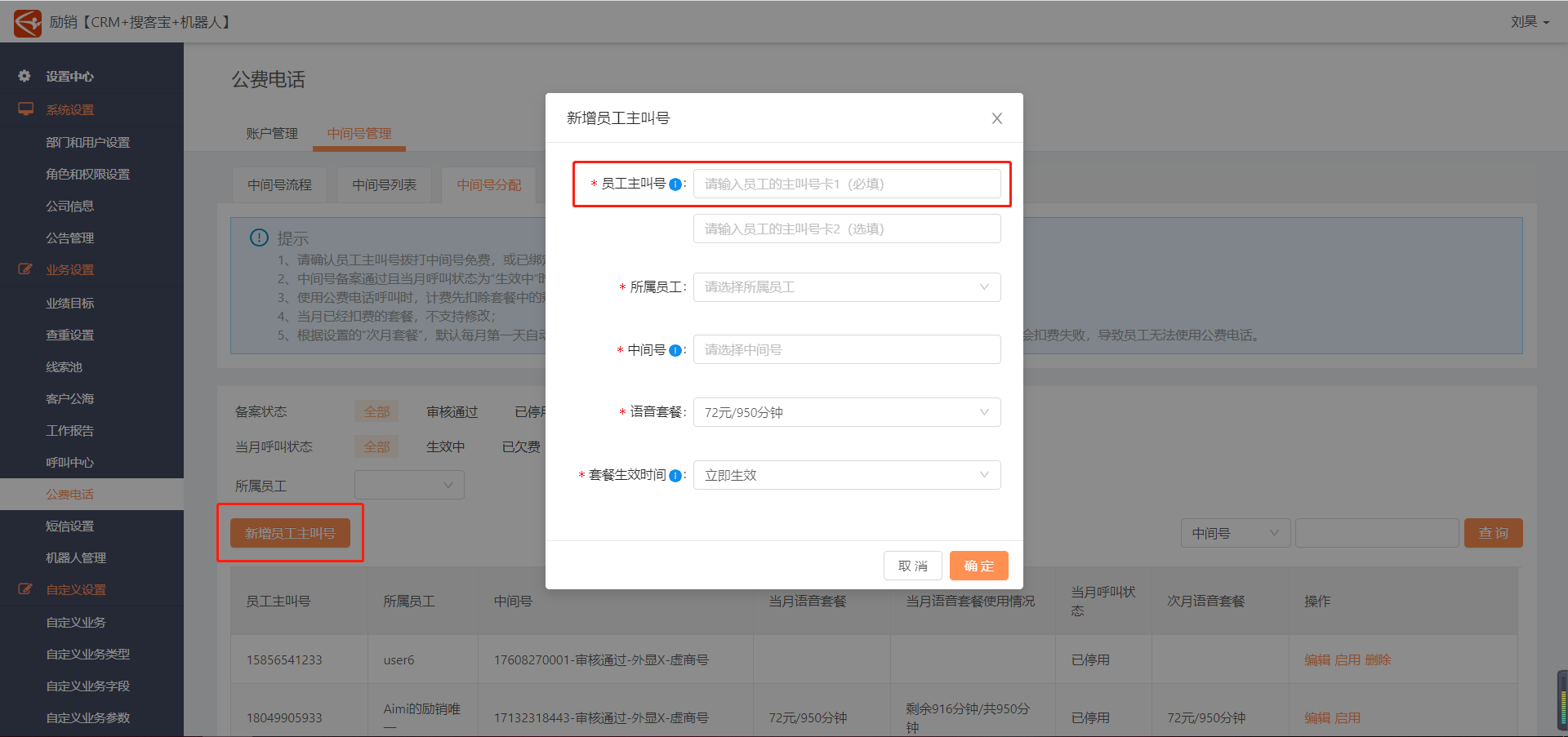The width and height of the screenshot is (1568, 737).
Task: Click the 励销 app logo icon
Action: pyautogui.click(x=27, y=22)
